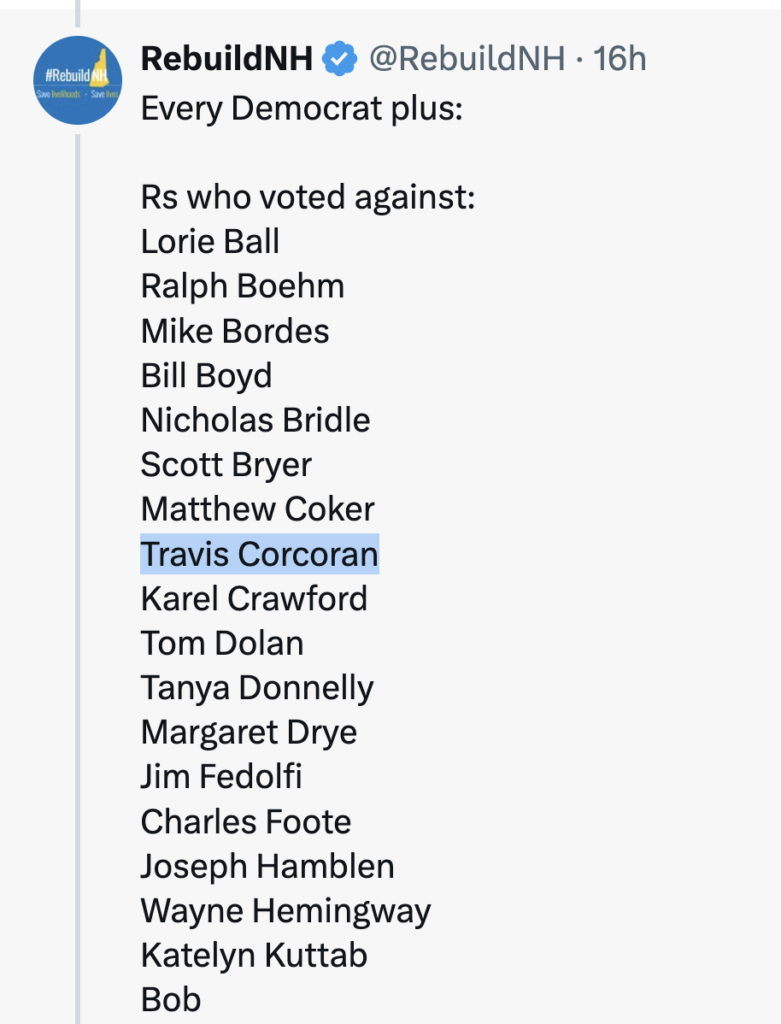Click the name Karel Crawford
The image size is (781, 1024).
(254, 599)
